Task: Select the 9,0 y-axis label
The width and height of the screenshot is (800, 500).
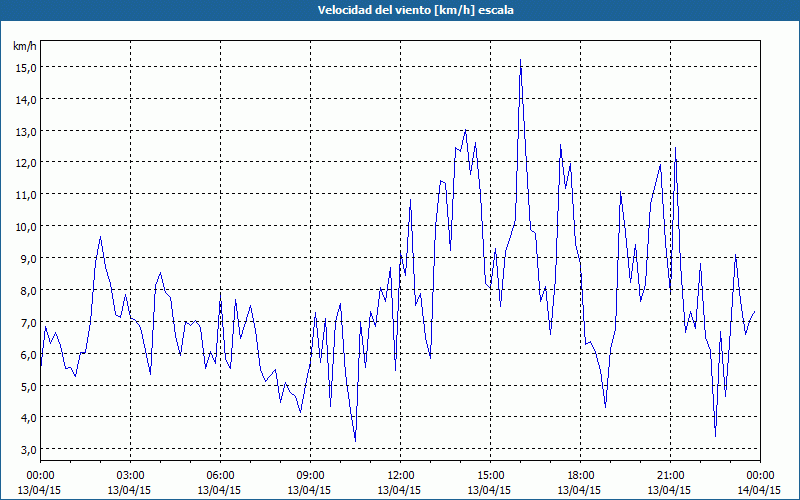Action: pos(28,259)
